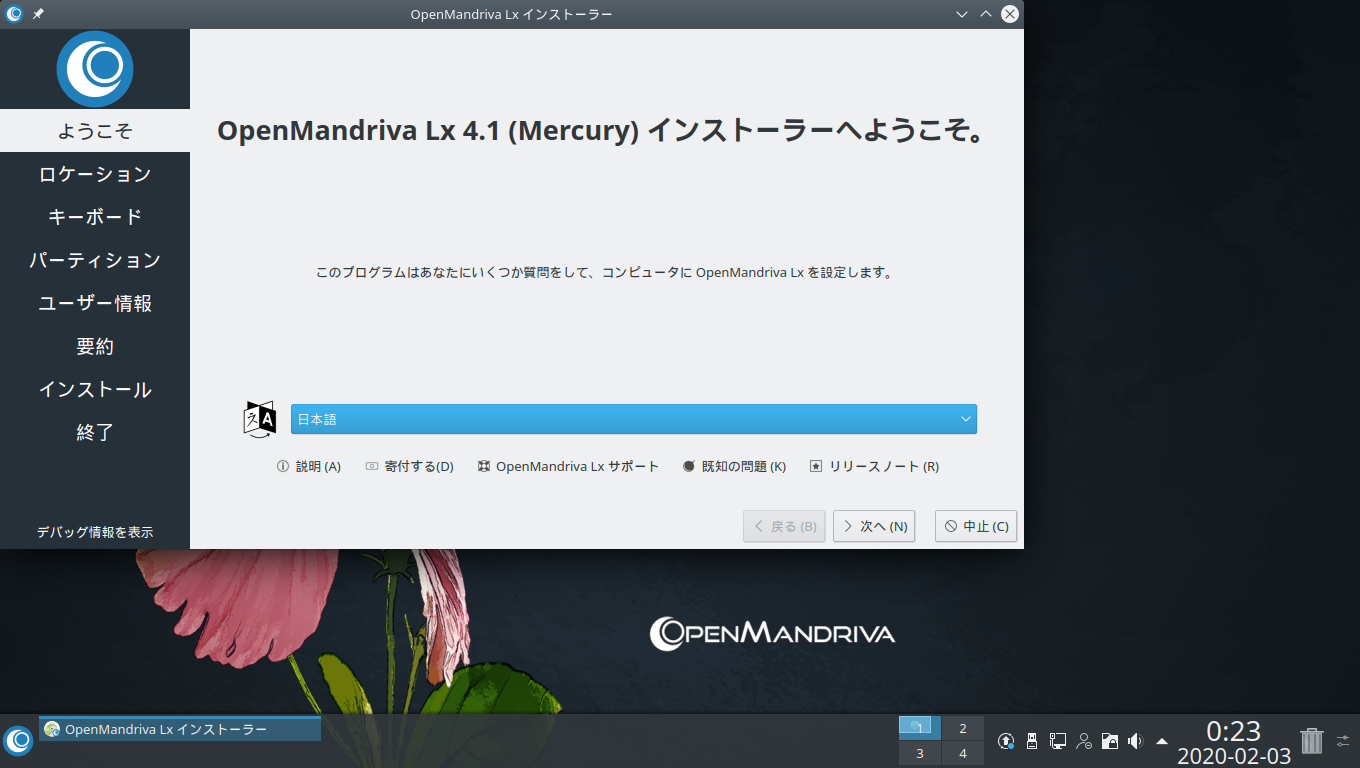Image resolution: width=1360 pixels, height=768 pixels.
Task: Click the language translation icon beside the dropdown
Action: pyautogui.click(x=259, y=419)
